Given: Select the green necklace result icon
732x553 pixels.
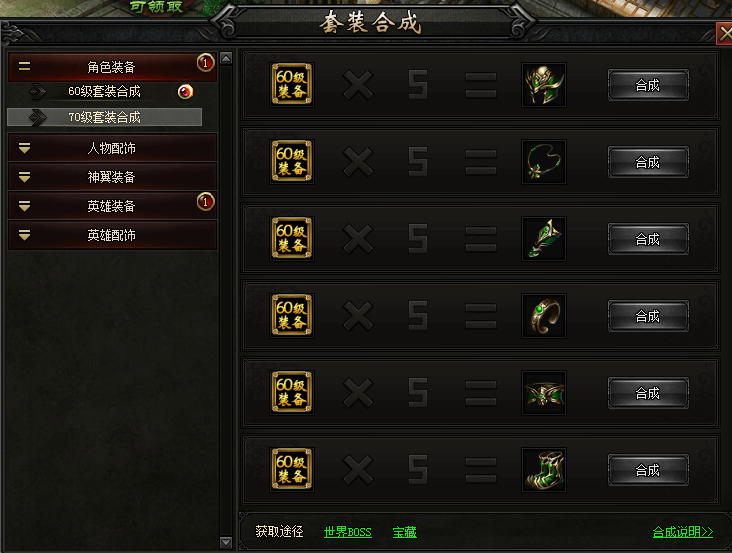Looking at the screenshot, I should (x=544, y=162).
